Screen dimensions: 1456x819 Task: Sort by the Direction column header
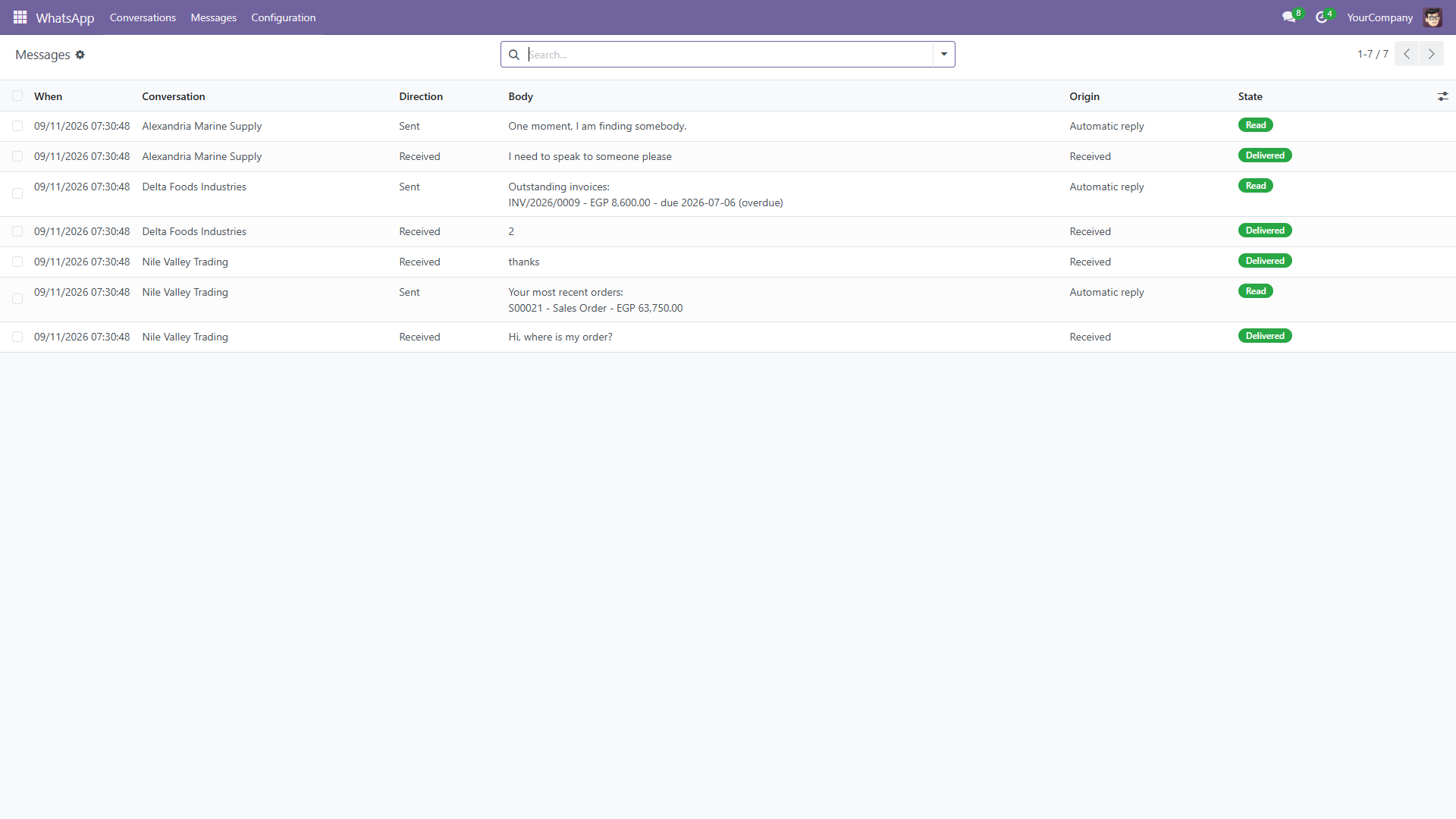[421, 96]
